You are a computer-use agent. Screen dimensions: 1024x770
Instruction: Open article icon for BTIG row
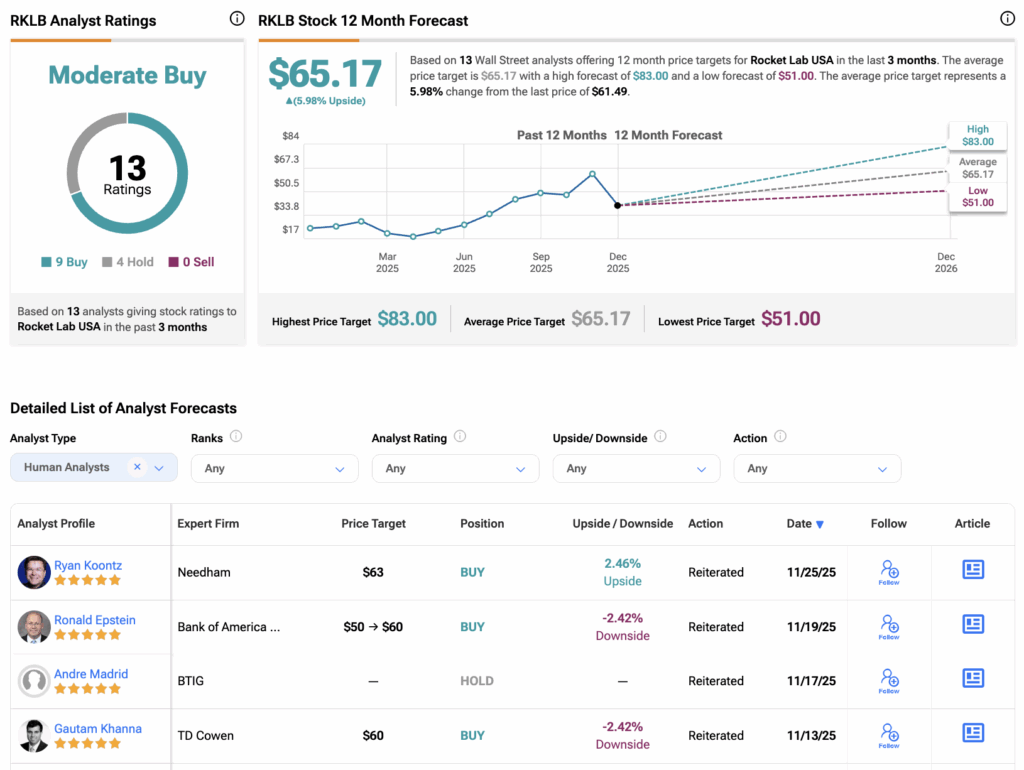[972, 679]
